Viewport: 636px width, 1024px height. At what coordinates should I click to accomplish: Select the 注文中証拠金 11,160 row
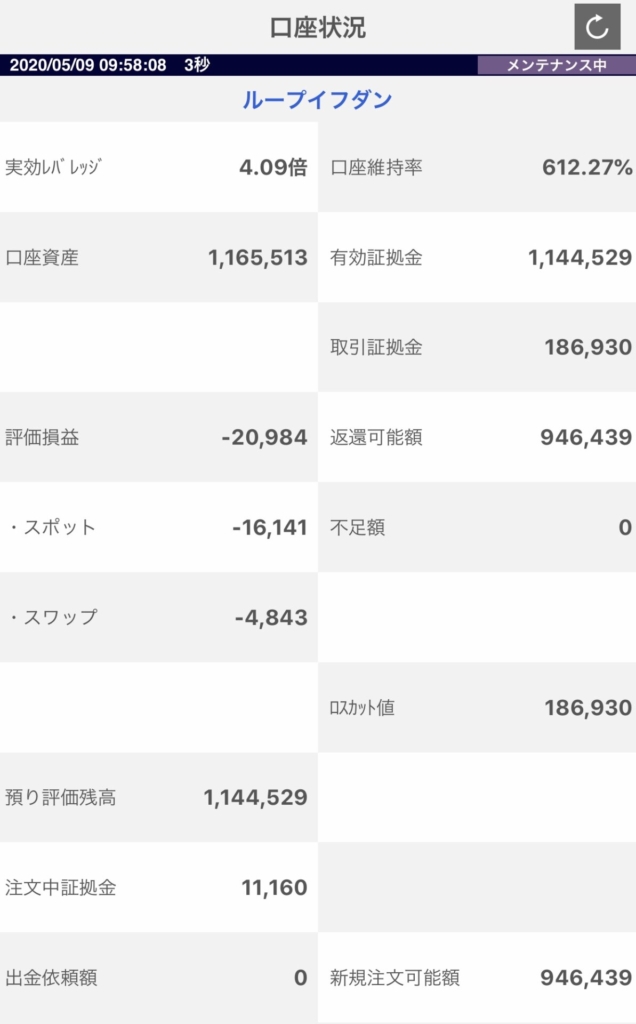tap(159, 888)
